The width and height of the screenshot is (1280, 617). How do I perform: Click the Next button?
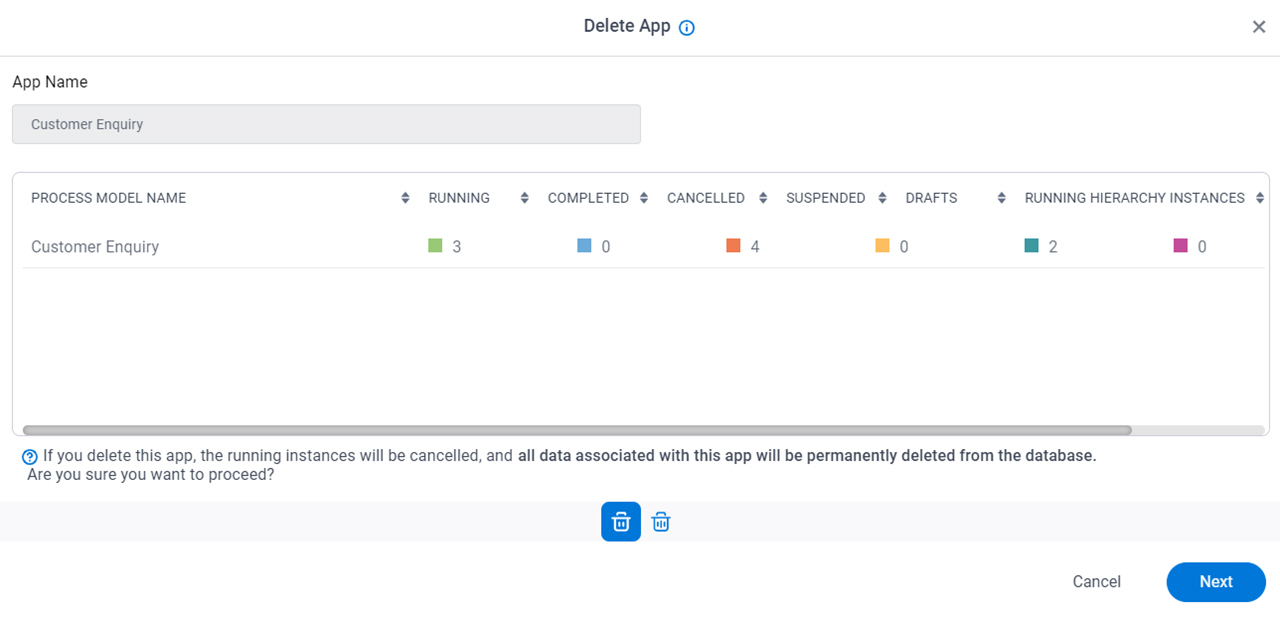click(1216, 582)
